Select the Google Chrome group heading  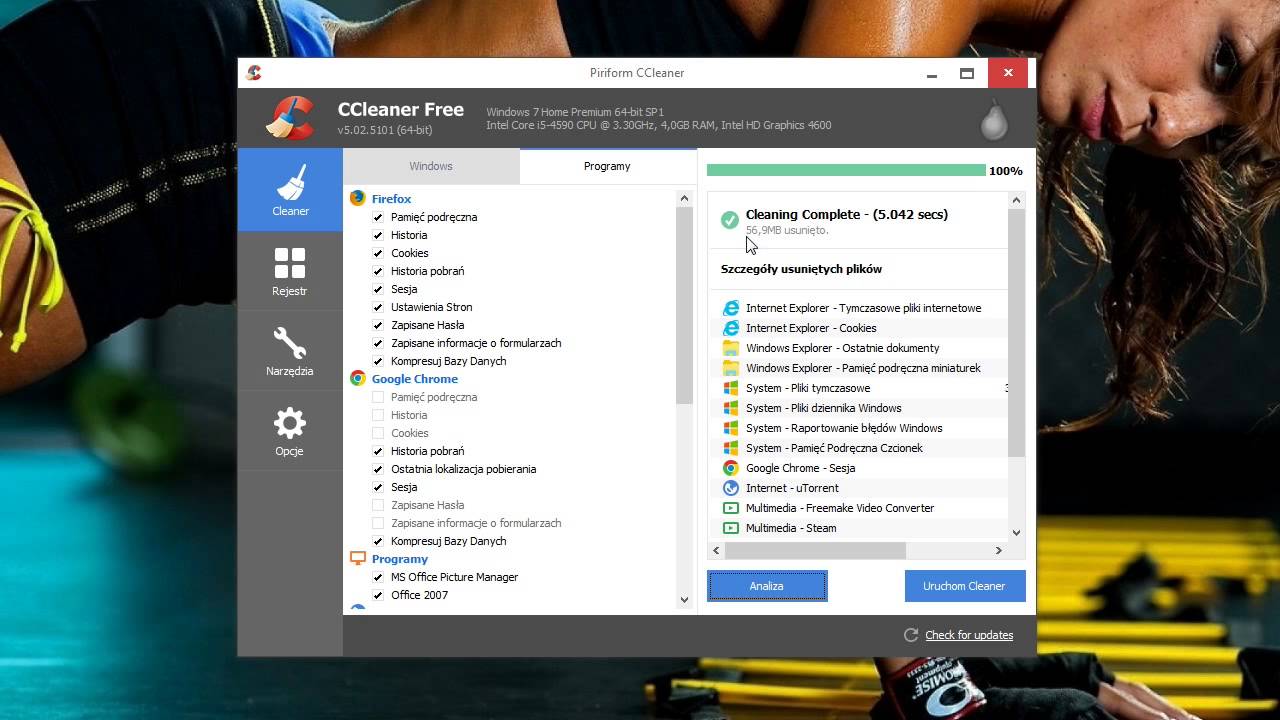tap(415, 379)
